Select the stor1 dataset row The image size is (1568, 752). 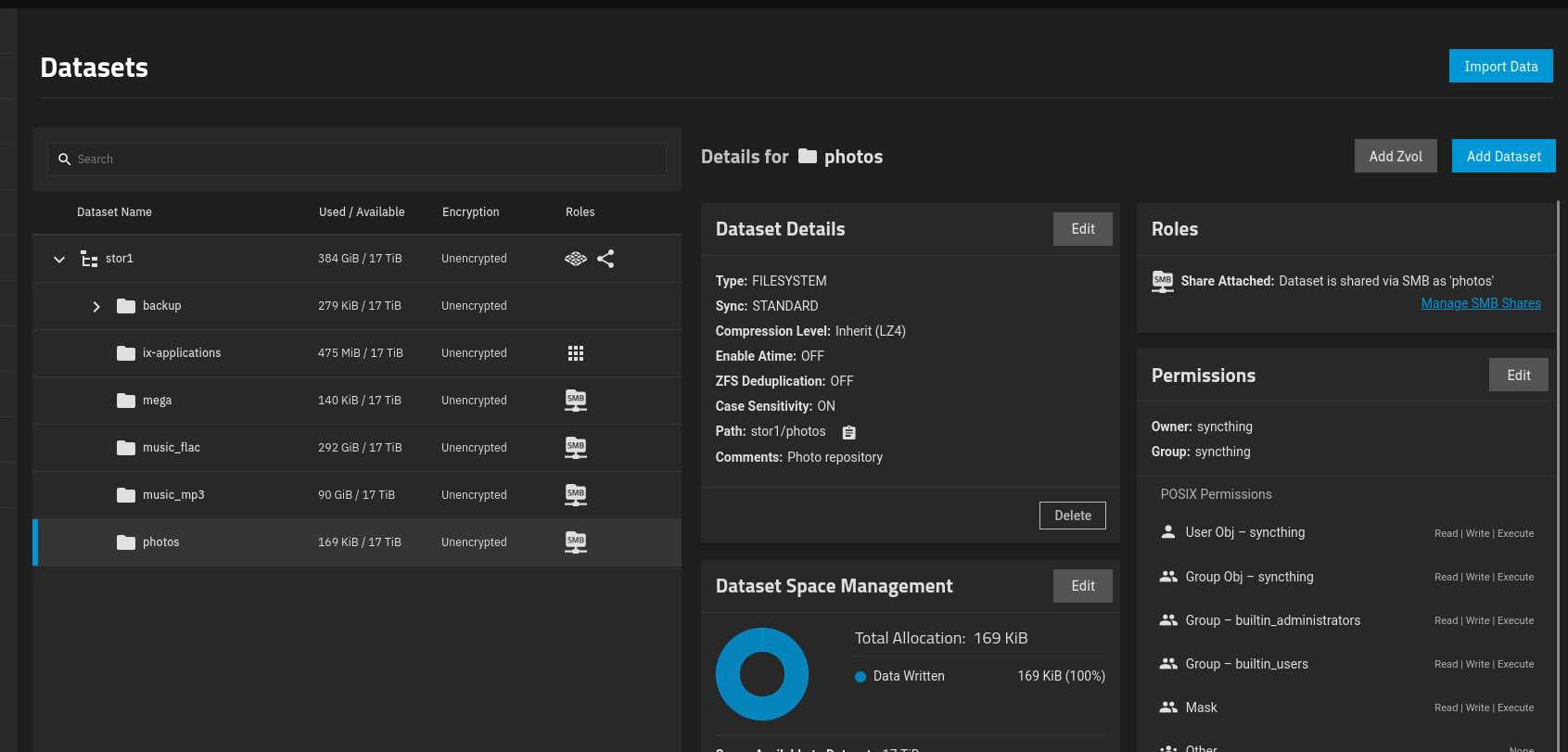click(x=357, y=259)
